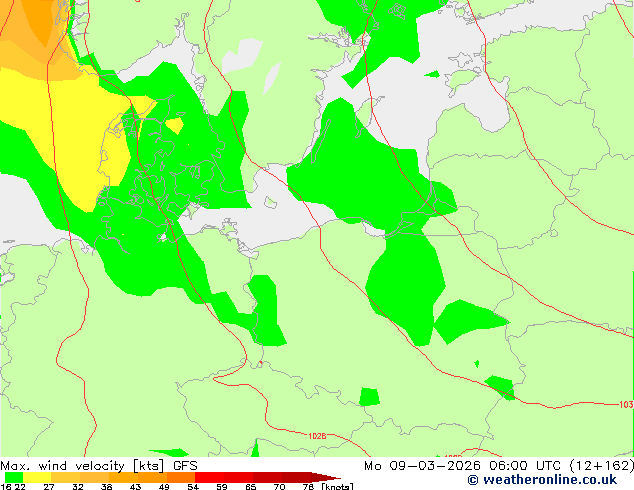Open the weatheronline.co.uk copyright link
The height and width of the screenshot is (490, 634).
tap(542, 480)
